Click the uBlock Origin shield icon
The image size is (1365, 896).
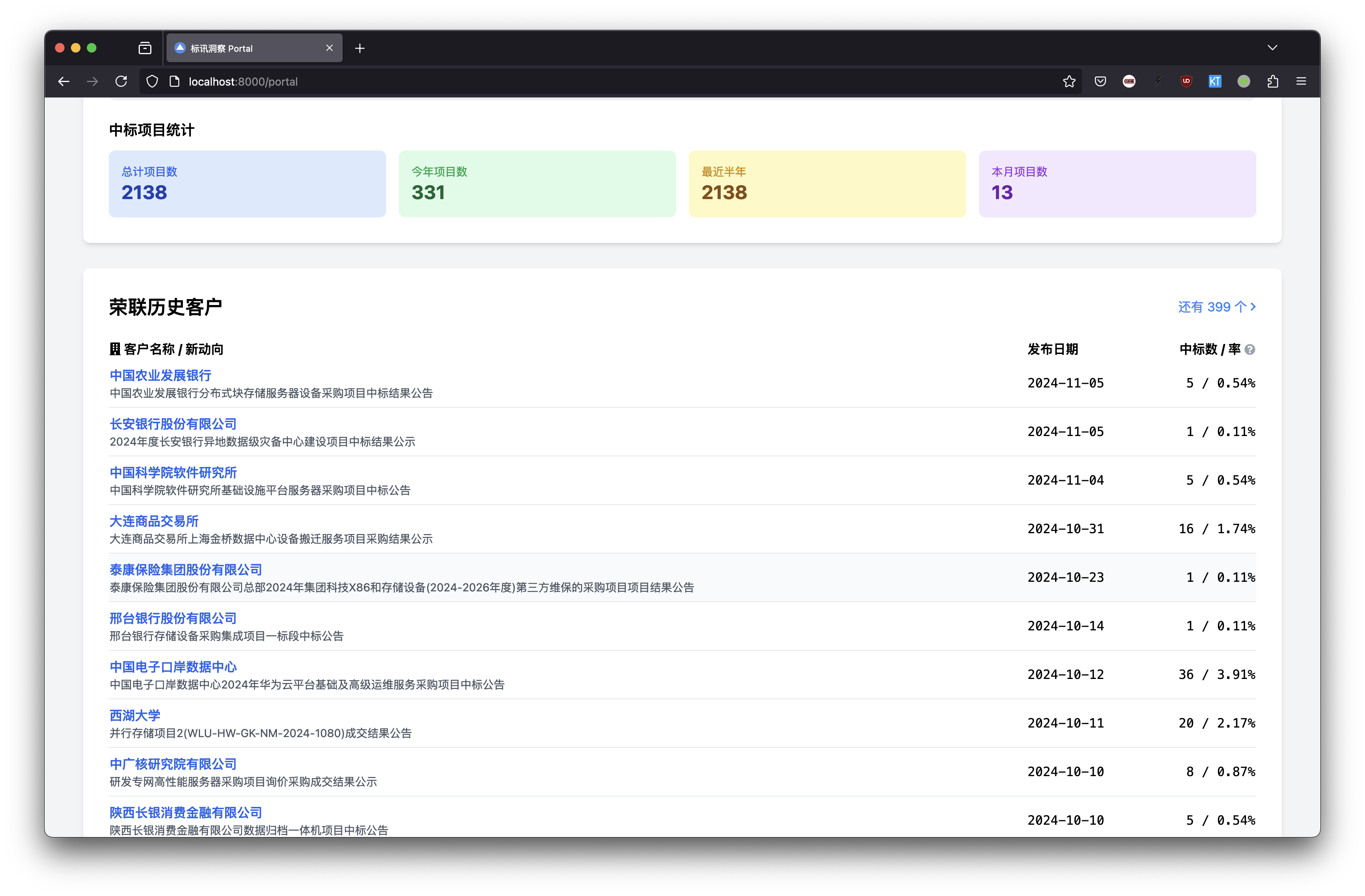click(x=1186, y=81)
